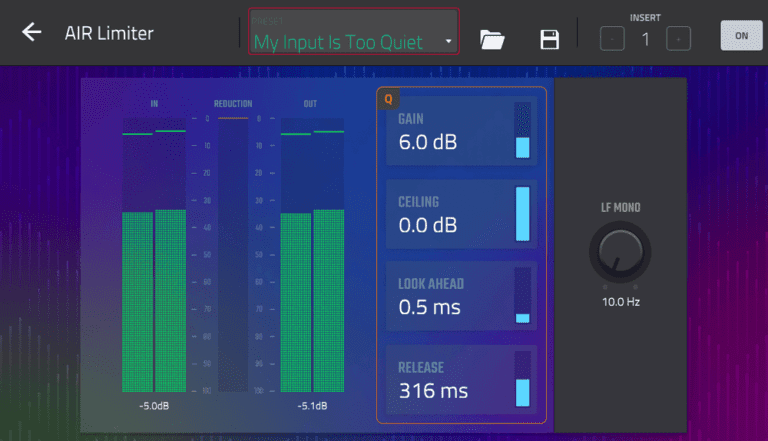Save preset with the floppy disk icon
Viewport: 768px width, 441px height.
pyautogui.click(x=549, y=39)
